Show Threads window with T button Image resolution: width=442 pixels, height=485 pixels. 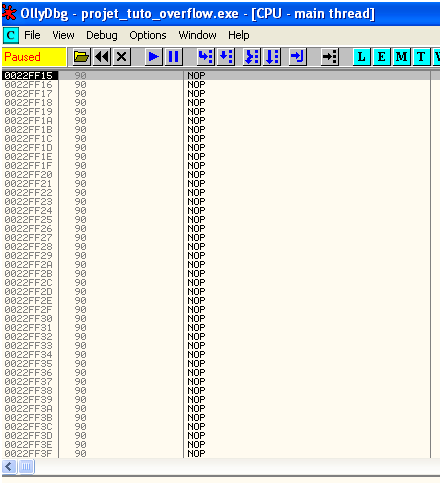click(421, 57)
